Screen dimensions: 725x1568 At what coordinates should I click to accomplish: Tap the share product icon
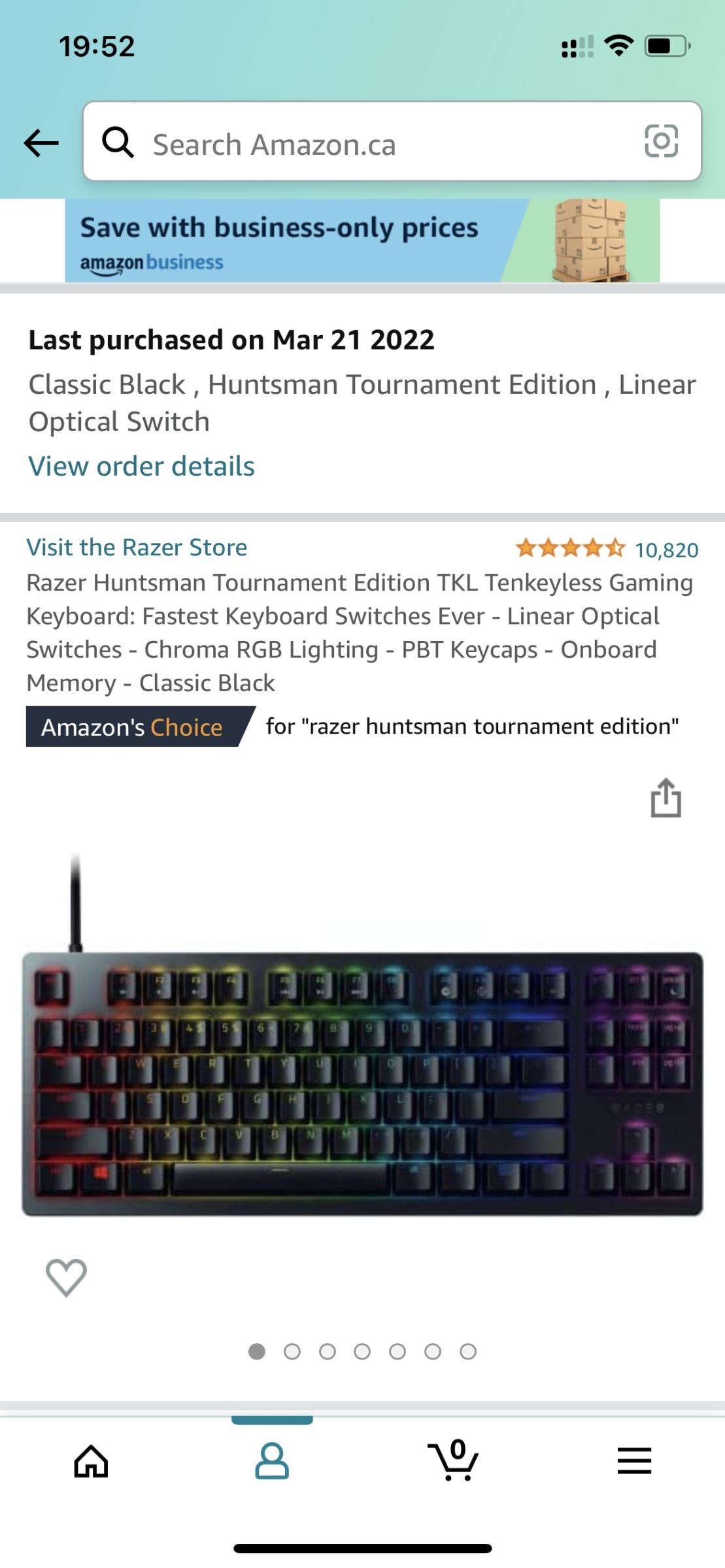pos(666,797)
